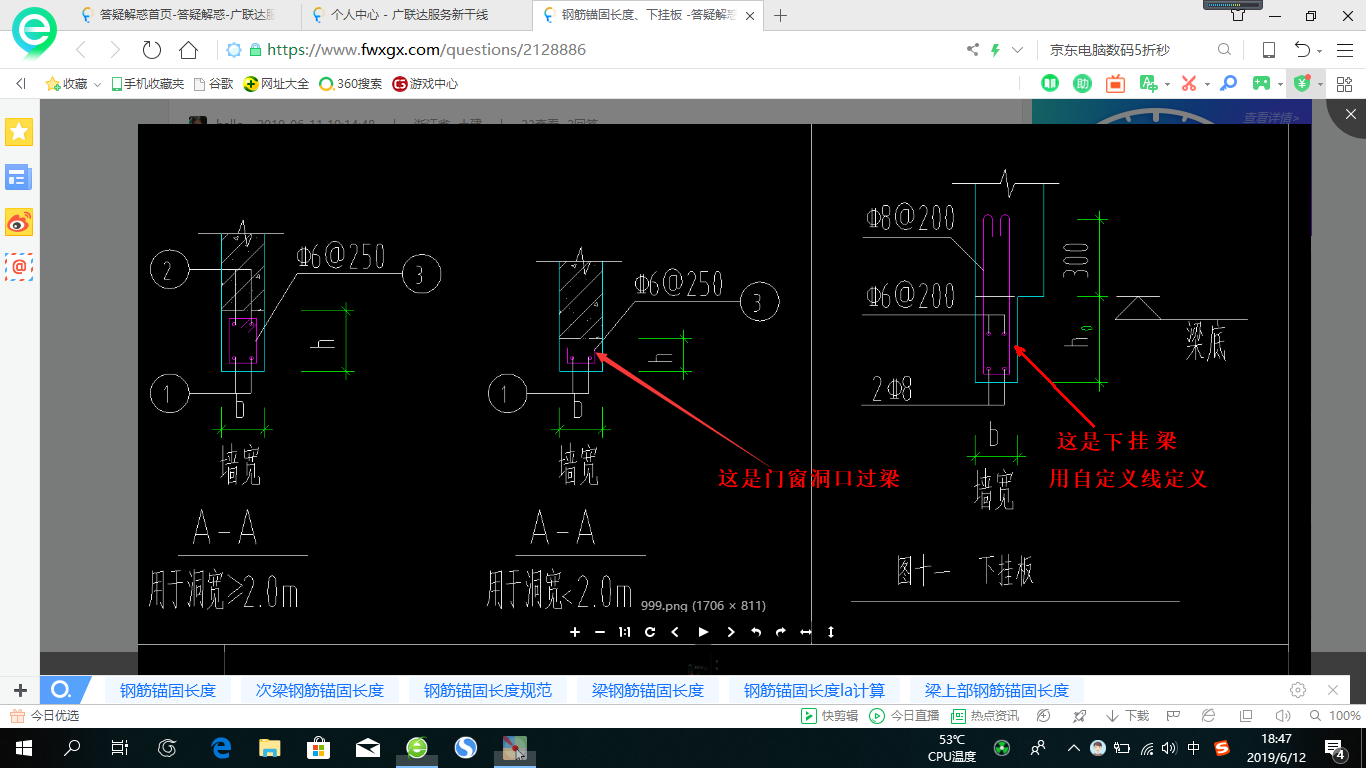Select the 钢筋锚固长度、下挂板 tab
The image size is (1366, 768).
647,15
